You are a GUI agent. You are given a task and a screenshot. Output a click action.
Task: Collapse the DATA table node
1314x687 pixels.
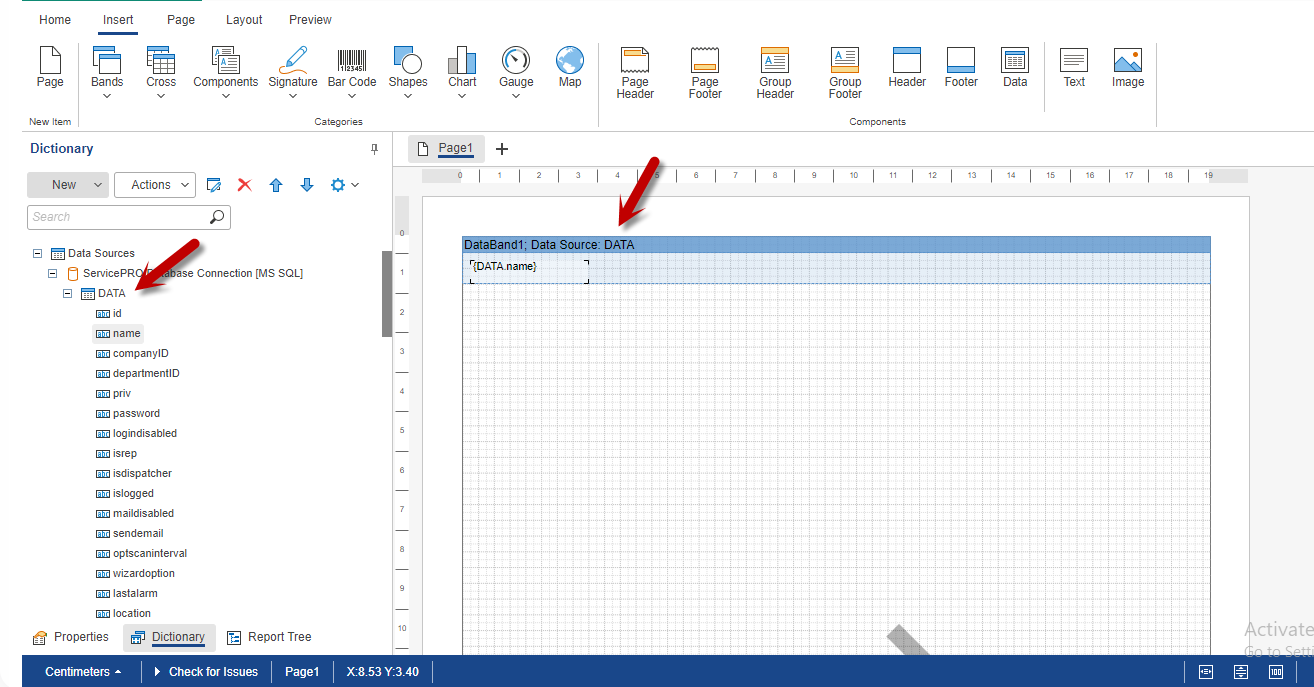(x=68, y=294)
